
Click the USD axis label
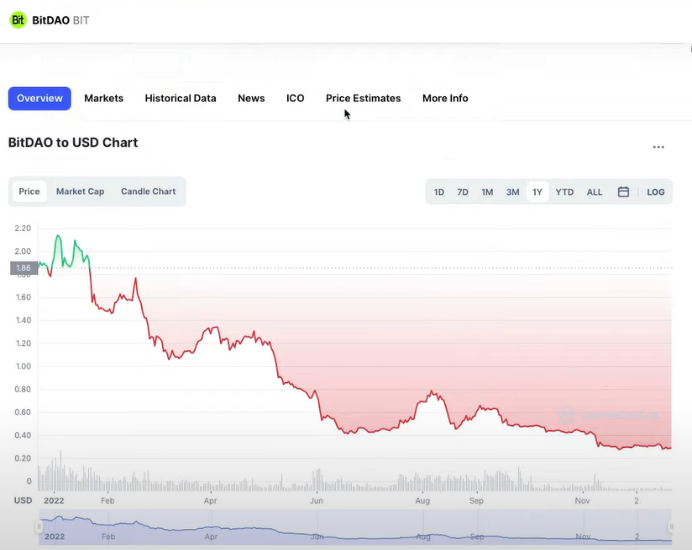click(x=23, y=501)
